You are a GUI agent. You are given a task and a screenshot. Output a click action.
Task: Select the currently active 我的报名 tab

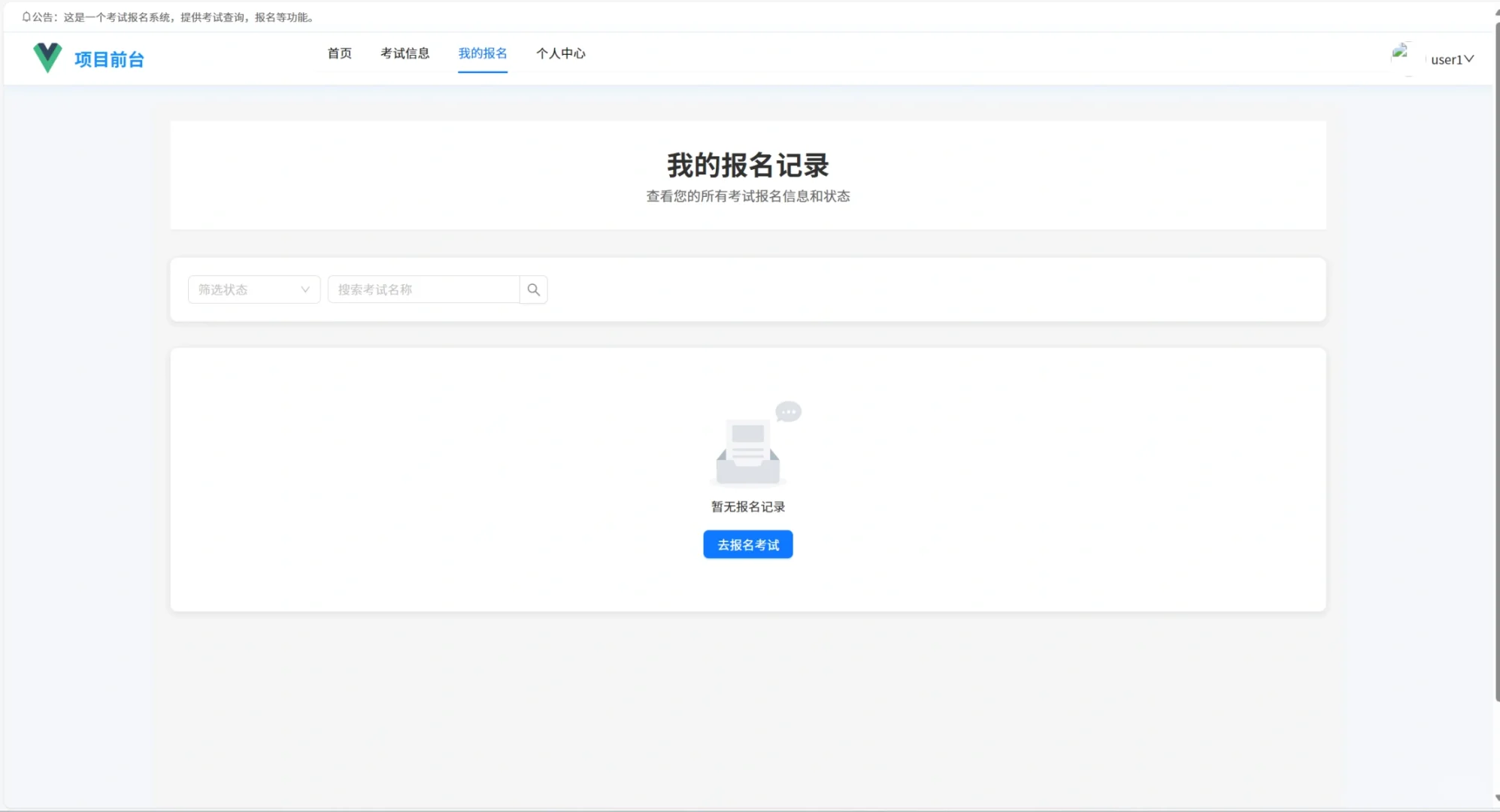pyautogui.click(x=483, y=53)
